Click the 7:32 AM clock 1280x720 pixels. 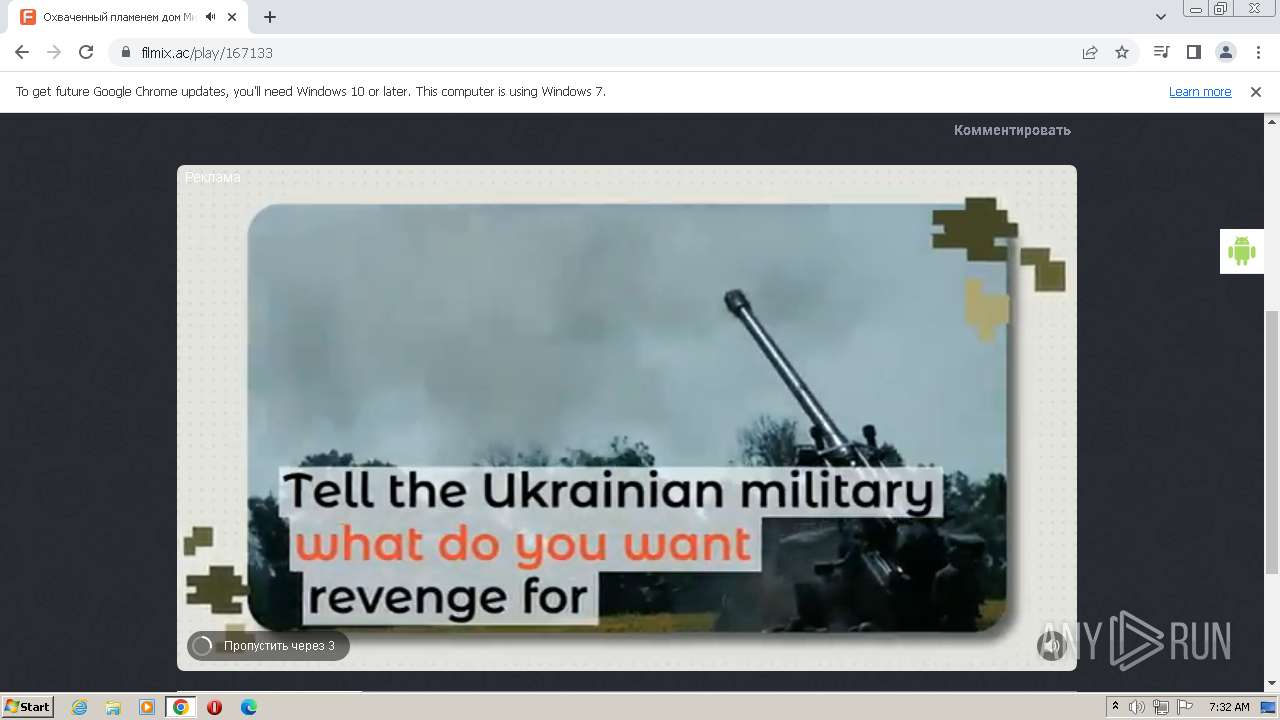[1229, 707]
